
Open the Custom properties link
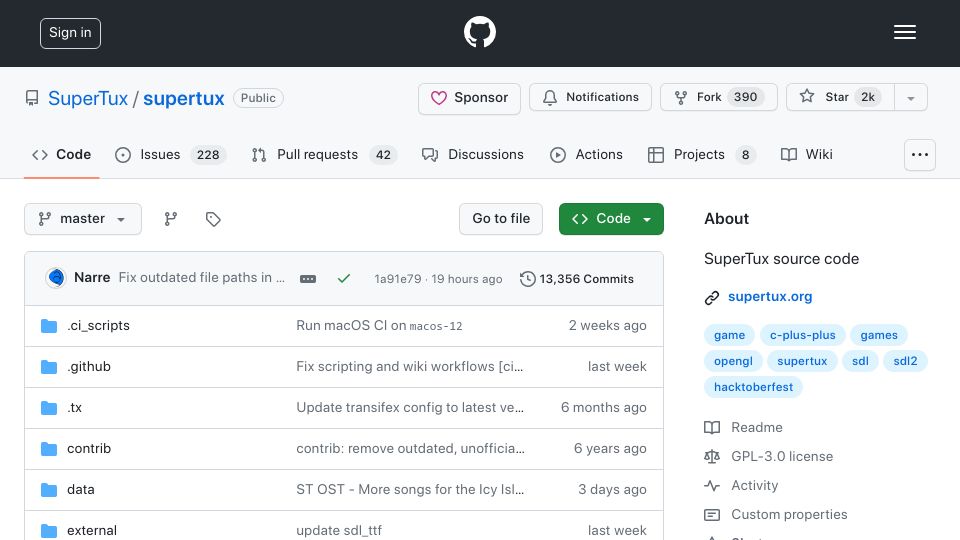[x=789, y=515]
